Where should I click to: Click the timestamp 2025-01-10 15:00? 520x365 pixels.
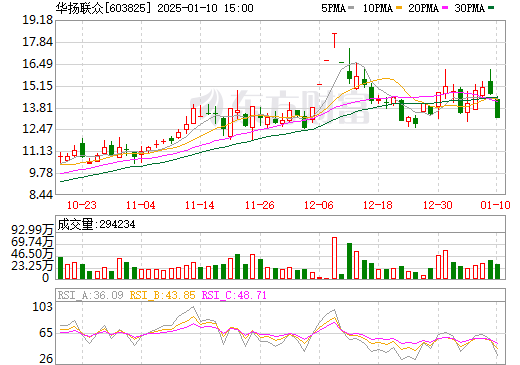click(205, 8)
